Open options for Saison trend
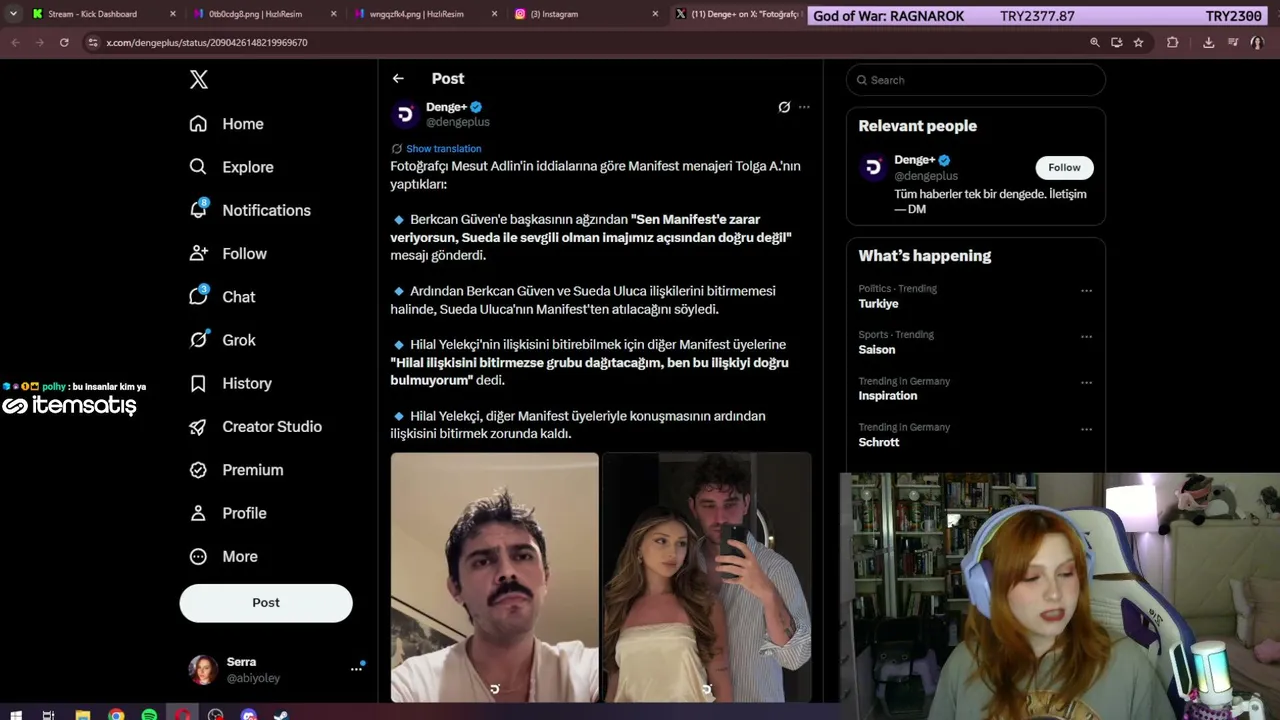This screenshot has height=720, width=1280. pyautogui.click(x=1086, y=337)
